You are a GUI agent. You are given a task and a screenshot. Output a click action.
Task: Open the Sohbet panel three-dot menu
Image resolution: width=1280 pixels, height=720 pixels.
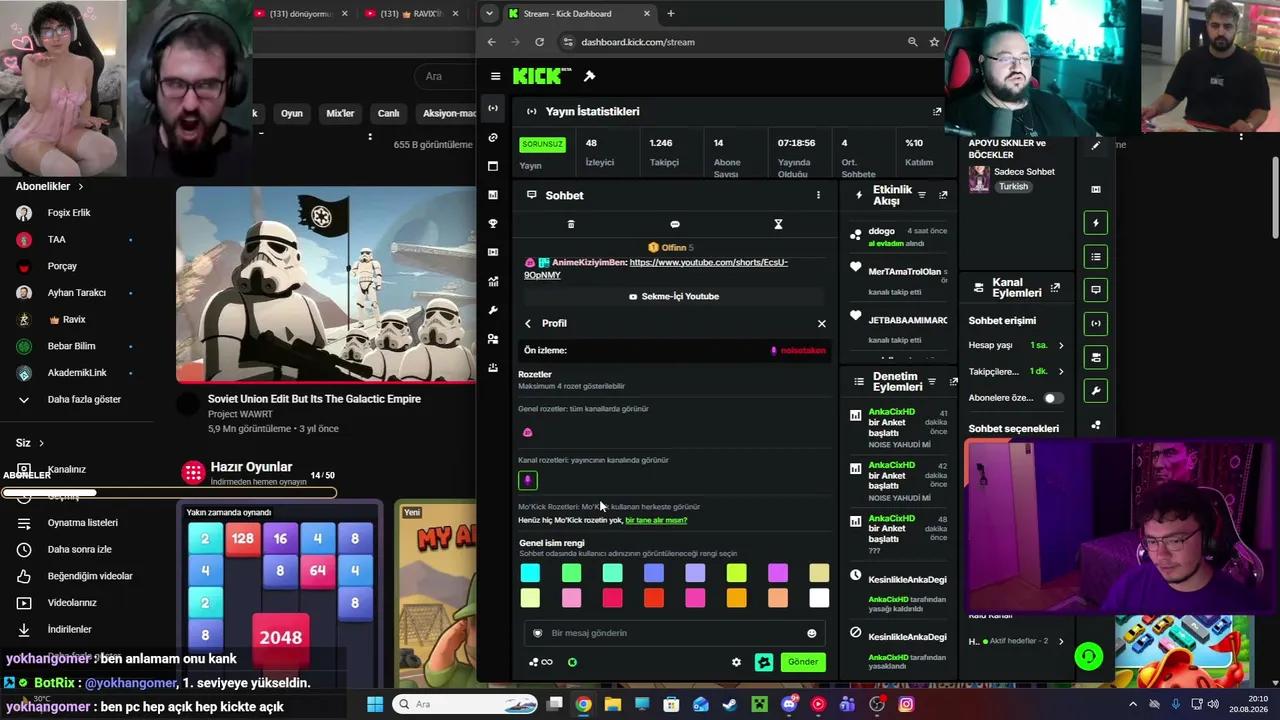[818, 195]
